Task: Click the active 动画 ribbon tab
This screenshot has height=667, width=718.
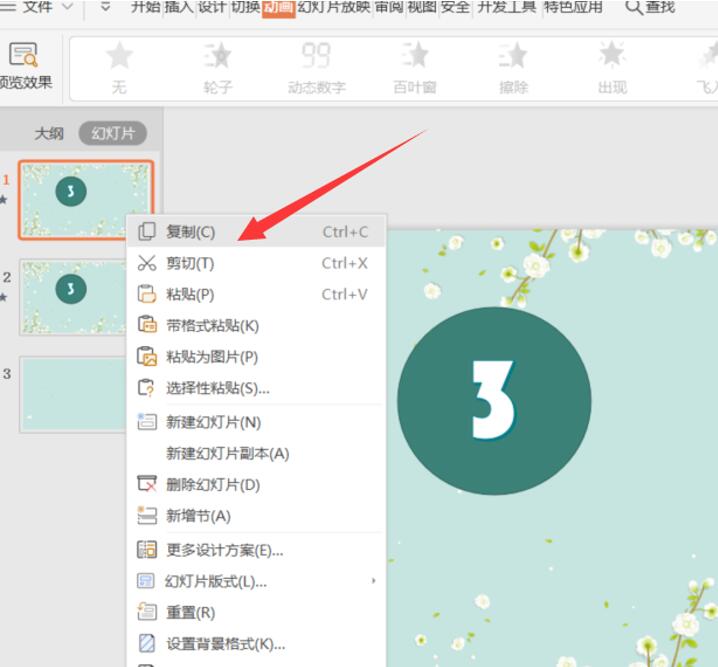Action: pos(278,8)
